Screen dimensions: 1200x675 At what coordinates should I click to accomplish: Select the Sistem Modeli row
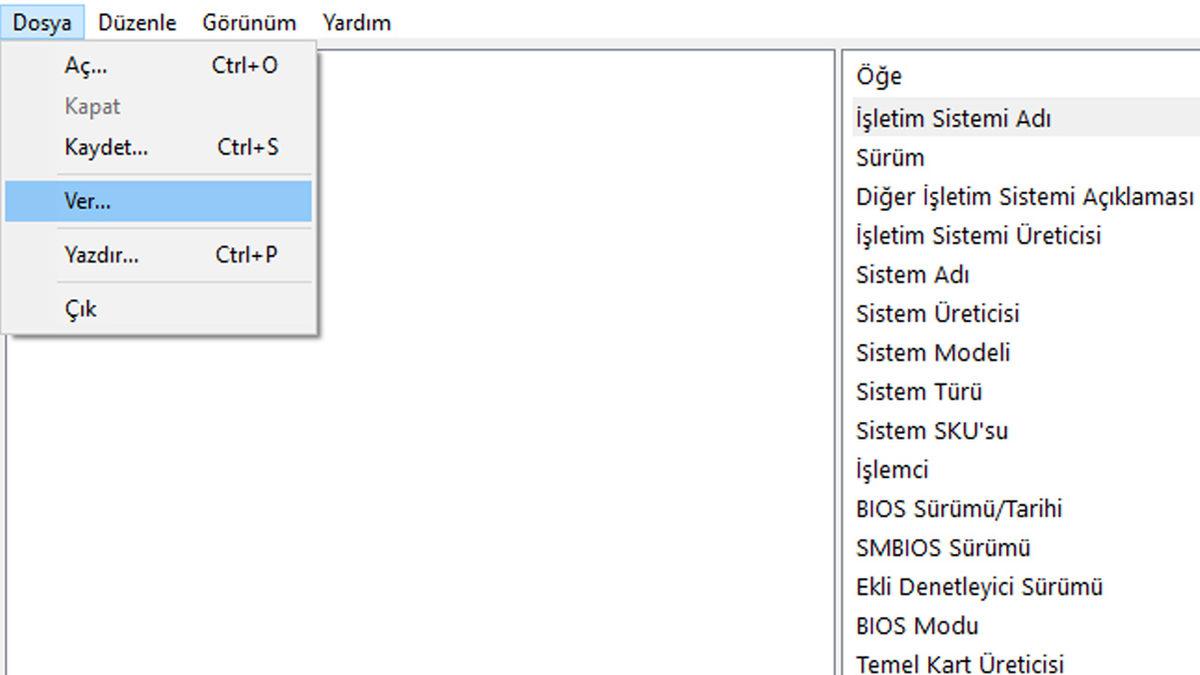pyautogui.click(x=933, y=353)
